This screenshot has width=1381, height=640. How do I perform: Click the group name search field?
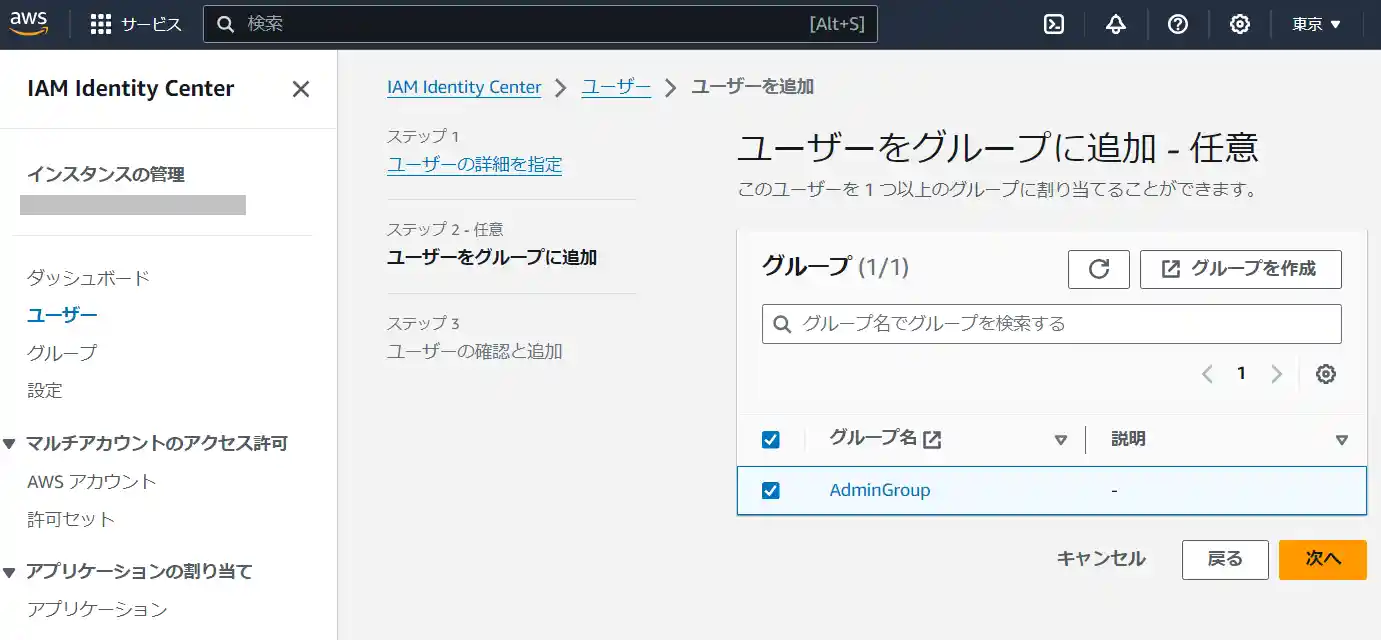tap(1050, 323)
